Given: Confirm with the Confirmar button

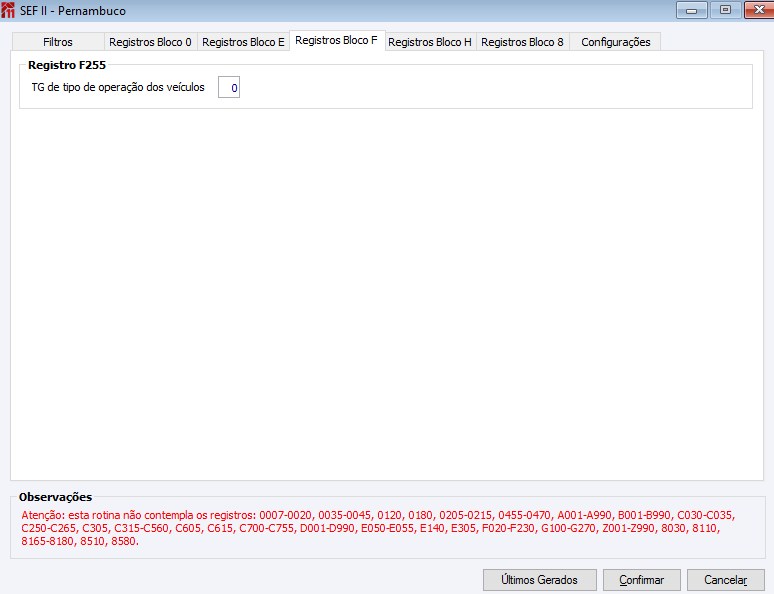Looking at the screenshot, I should (642, 580).
